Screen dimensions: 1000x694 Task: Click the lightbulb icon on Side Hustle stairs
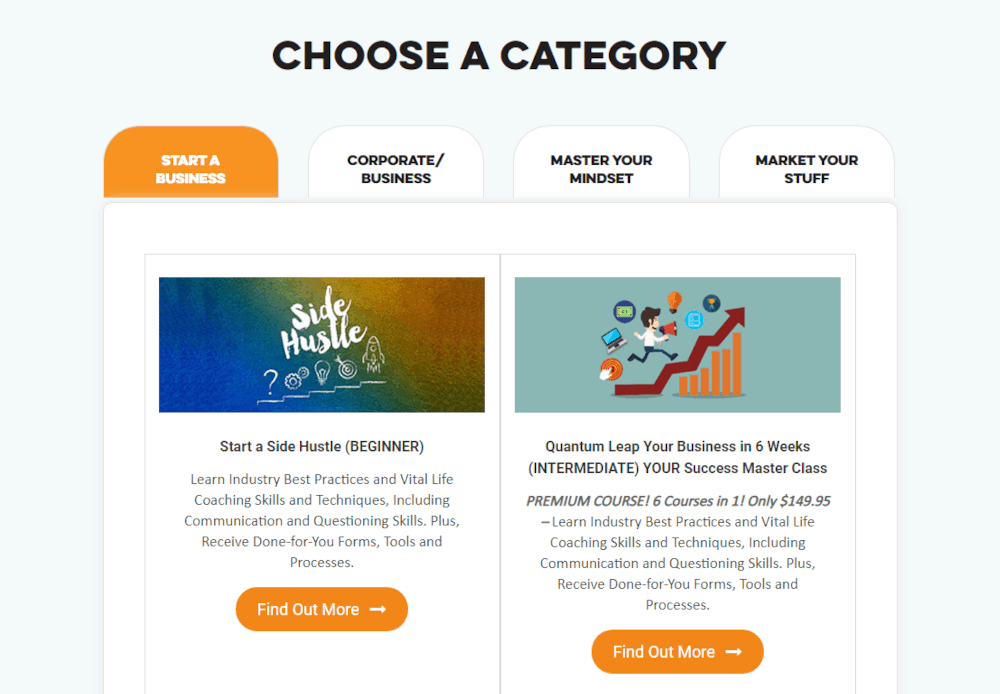(323, 371)
